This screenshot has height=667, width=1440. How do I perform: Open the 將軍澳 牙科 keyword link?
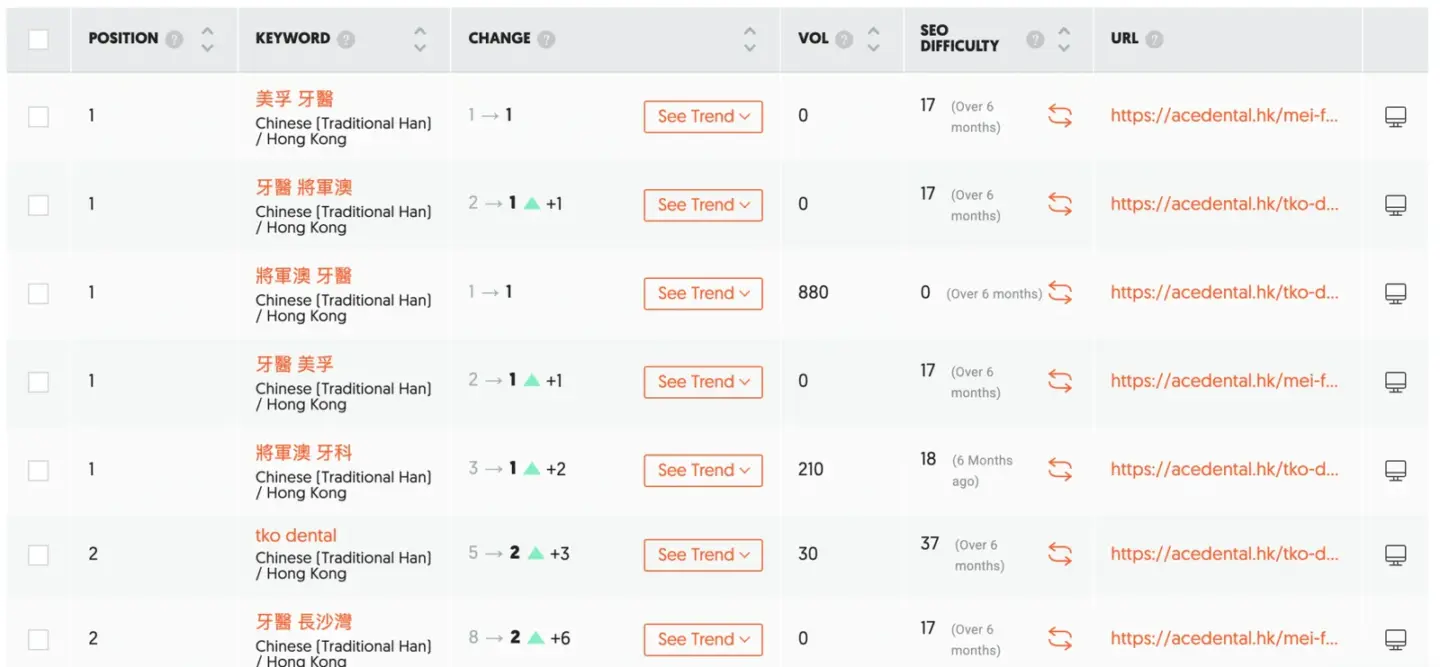[x=304, y=453]
